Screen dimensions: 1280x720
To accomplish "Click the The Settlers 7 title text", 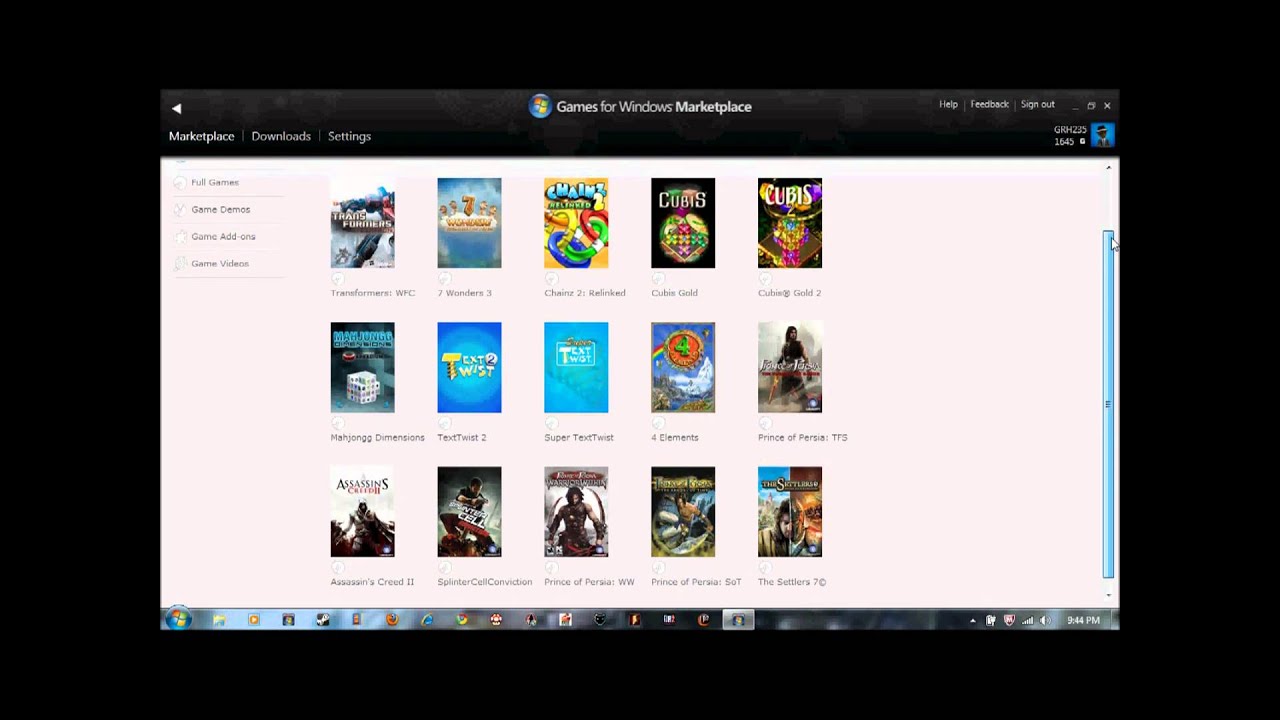I will pos(791,582).
